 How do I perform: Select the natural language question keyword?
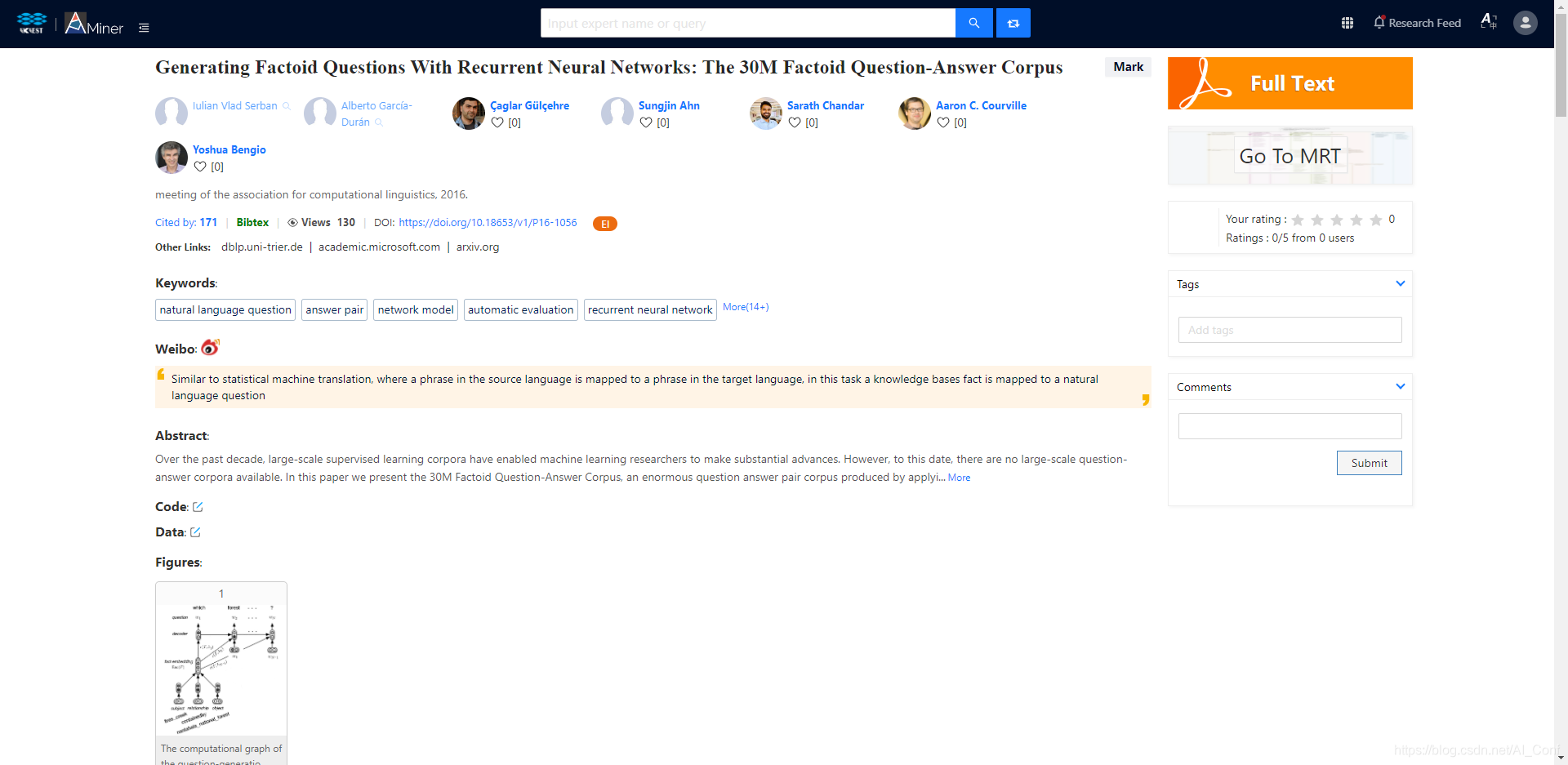click(225, 310)
